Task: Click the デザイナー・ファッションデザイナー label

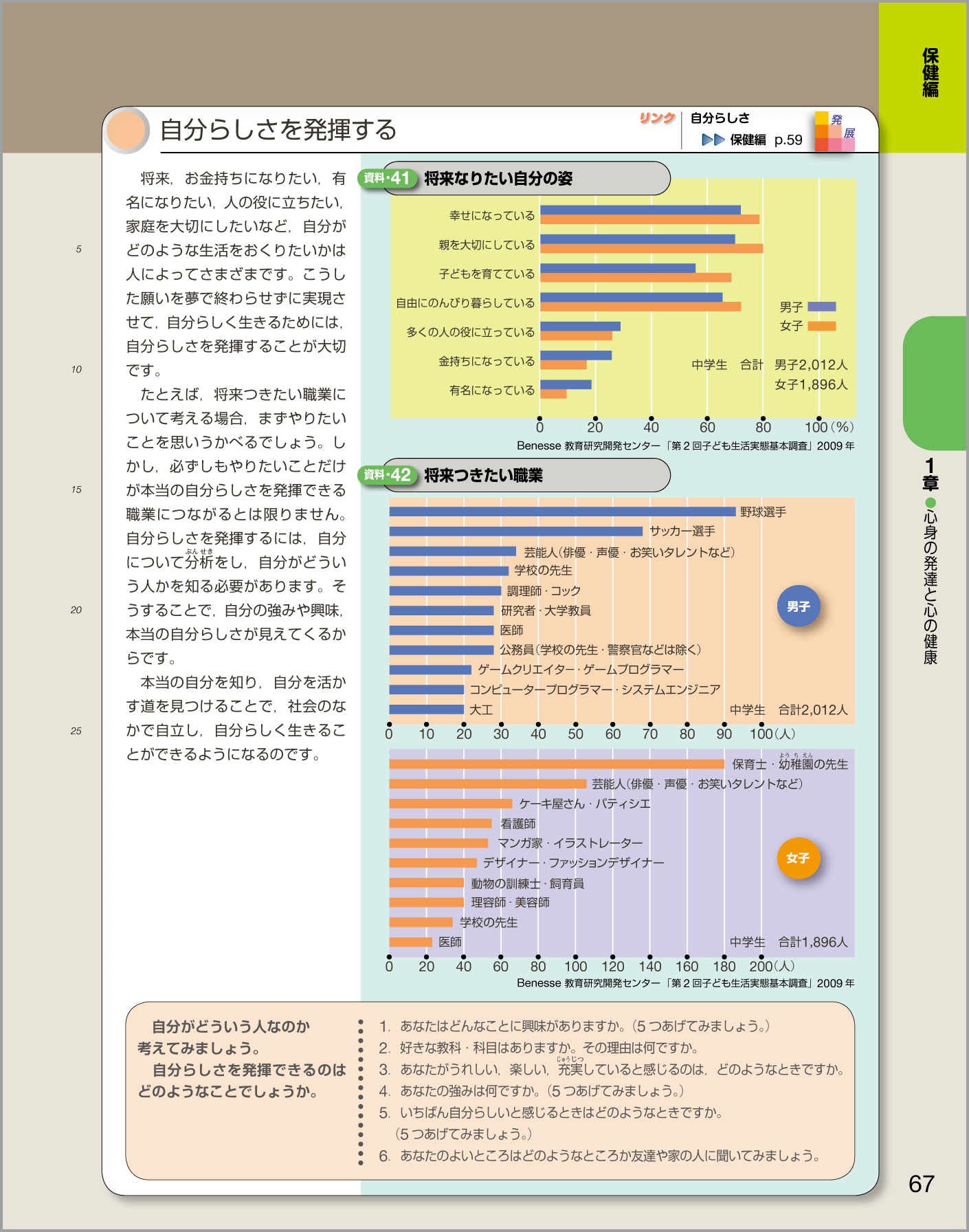Action: [574, 863]
